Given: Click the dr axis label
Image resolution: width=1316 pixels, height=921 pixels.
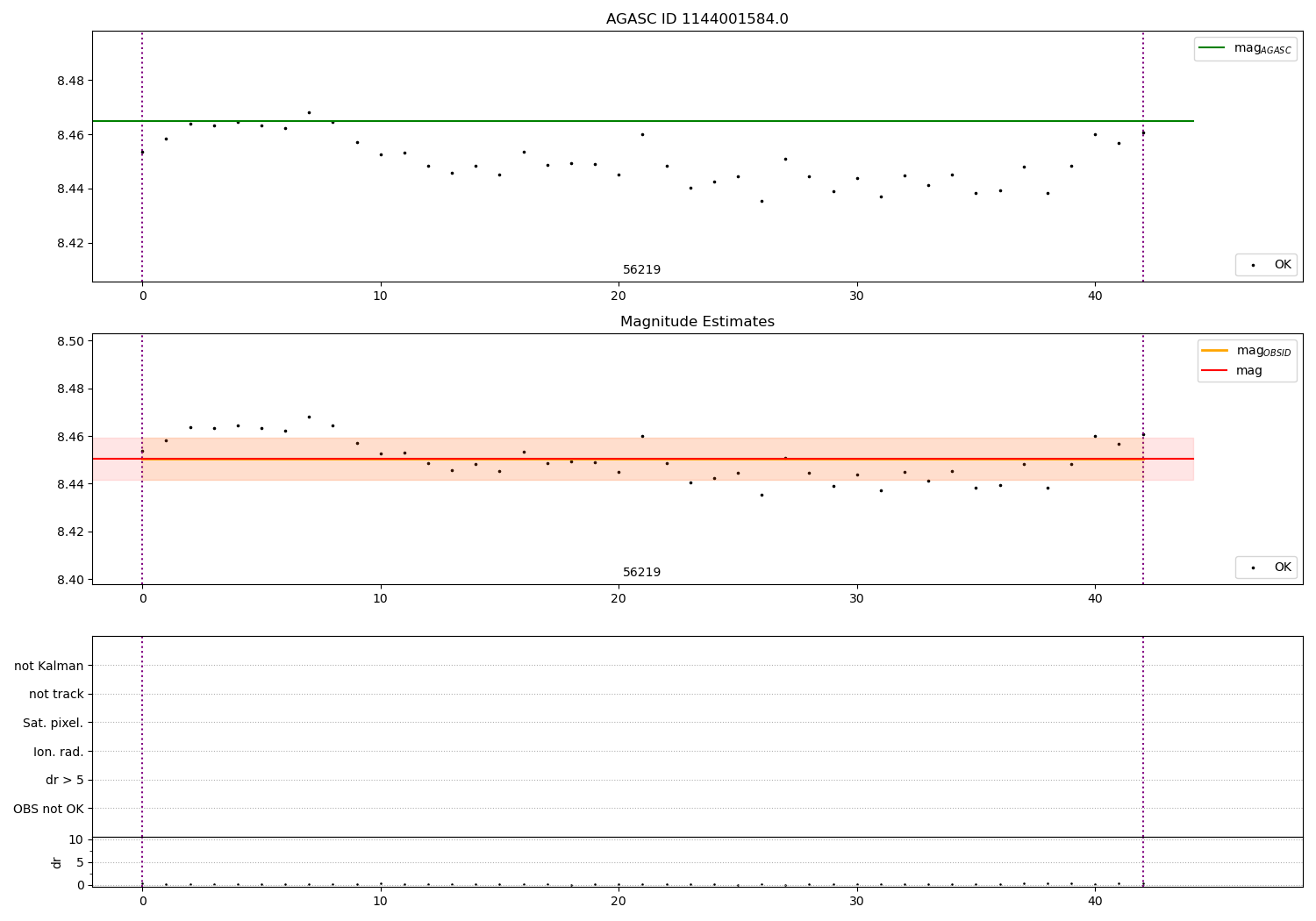Looking at the screenshot, I should click(x=57, y=862).
